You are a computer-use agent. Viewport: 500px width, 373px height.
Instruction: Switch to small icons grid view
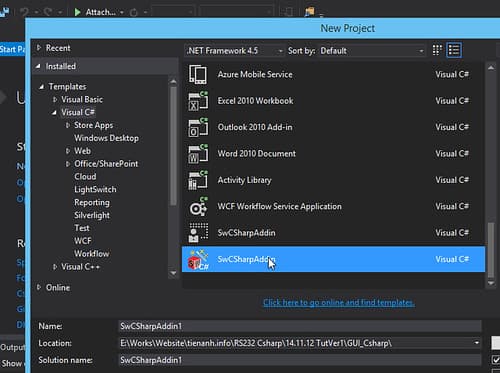coord(437,50)
